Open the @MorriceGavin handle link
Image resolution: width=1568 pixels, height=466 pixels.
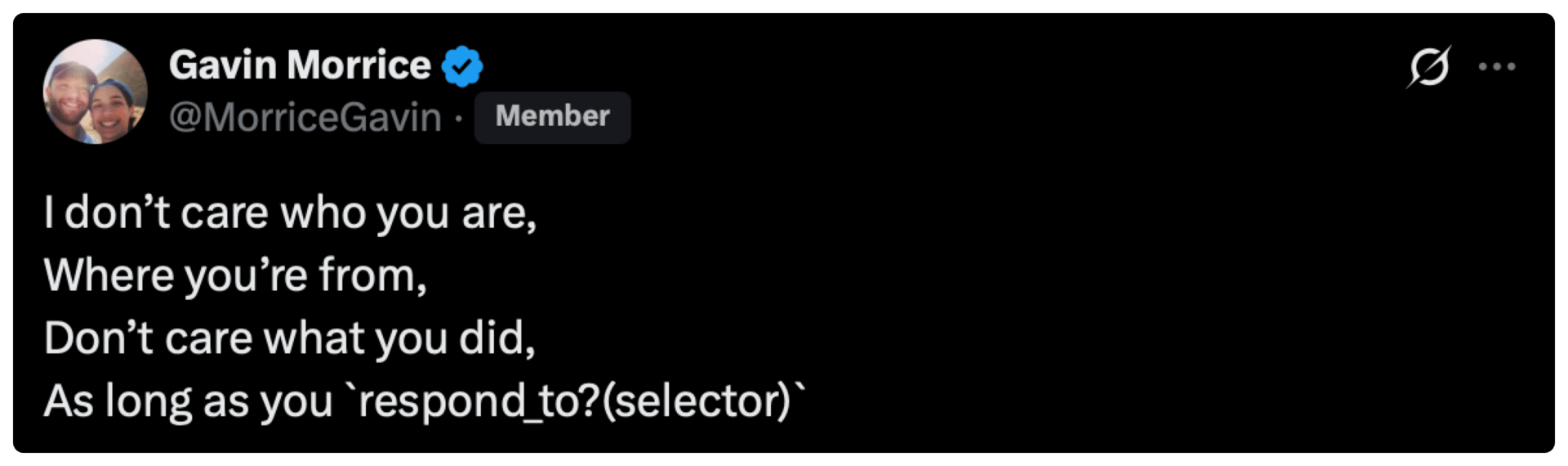[305, 117]
